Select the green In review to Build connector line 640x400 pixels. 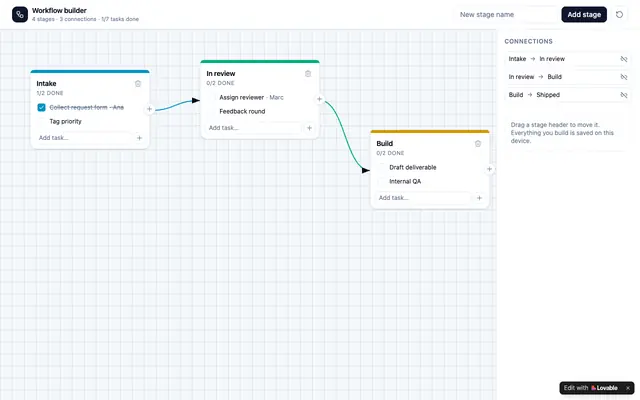coord(344,135)
